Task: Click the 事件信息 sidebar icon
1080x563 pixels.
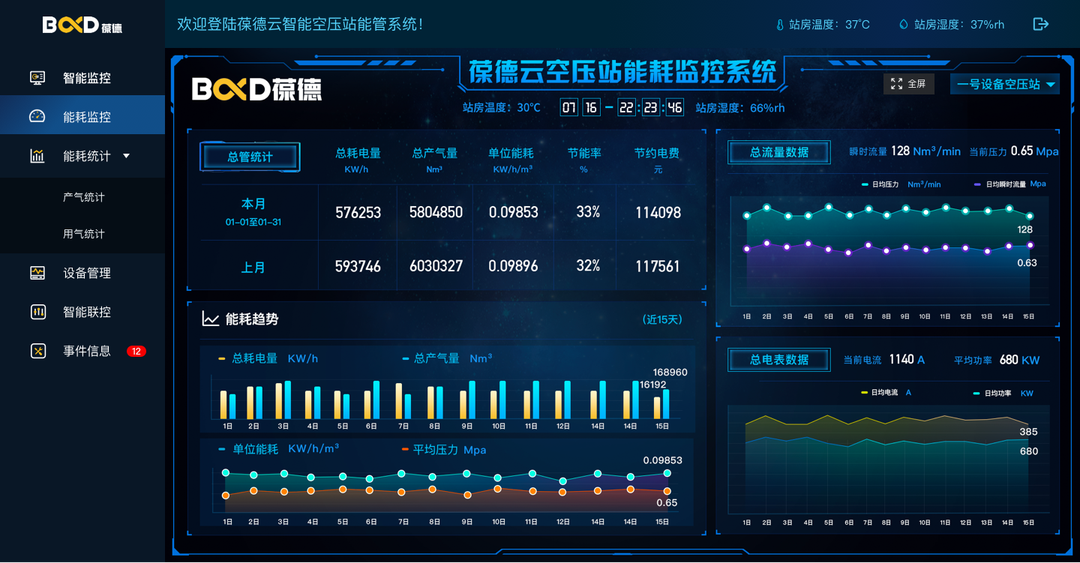Action: (38, 351)
